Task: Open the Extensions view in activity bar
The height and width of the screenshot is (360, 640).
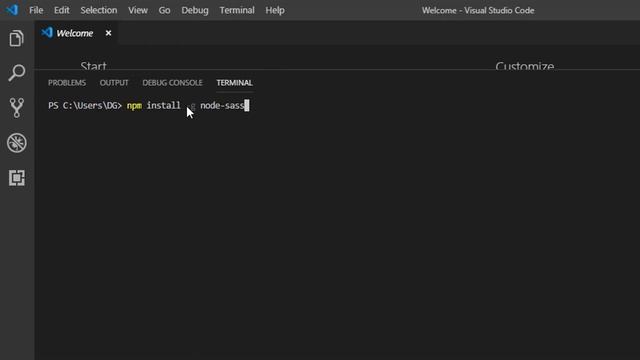Action: 16,178
